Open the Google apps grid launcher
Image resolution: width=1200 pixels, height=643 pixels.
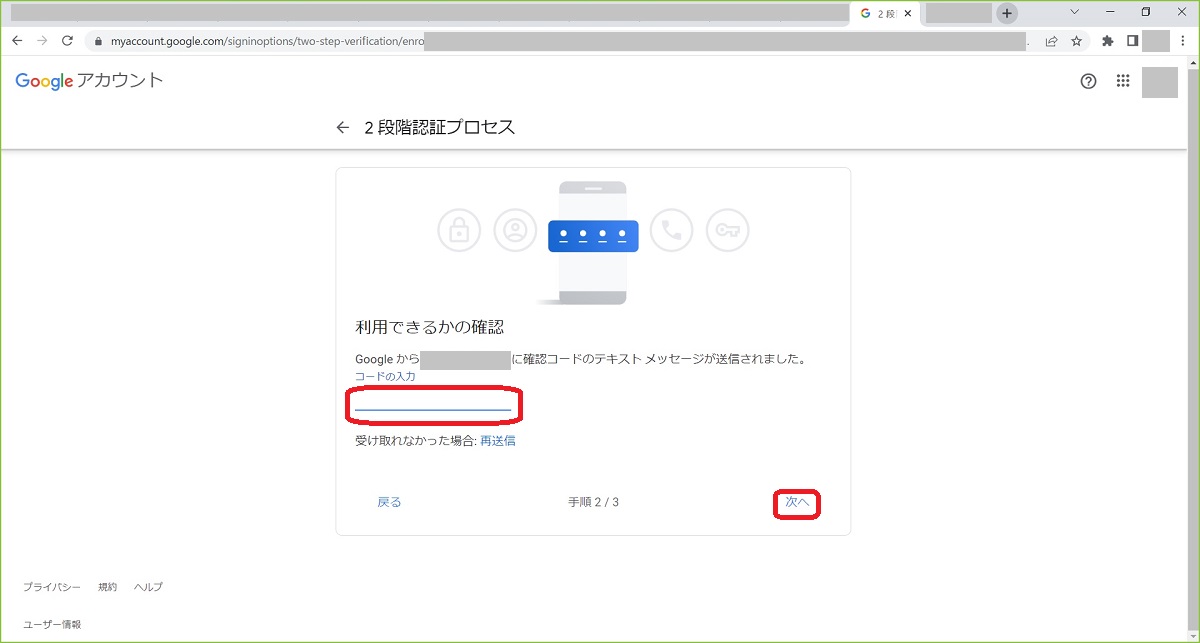(1123, 82)
